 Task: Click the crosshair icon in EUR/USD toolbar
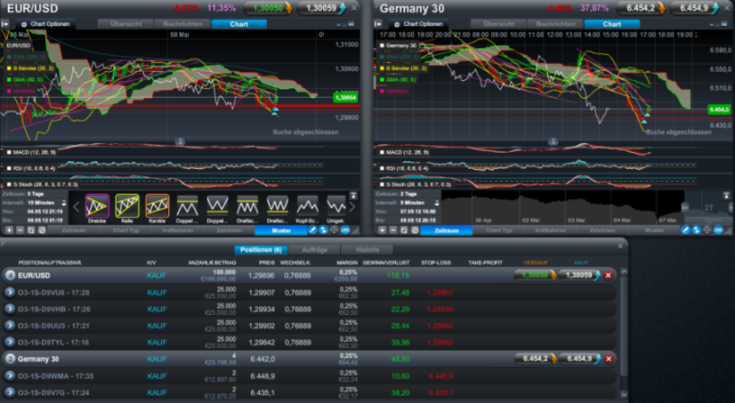pos(334,230)
